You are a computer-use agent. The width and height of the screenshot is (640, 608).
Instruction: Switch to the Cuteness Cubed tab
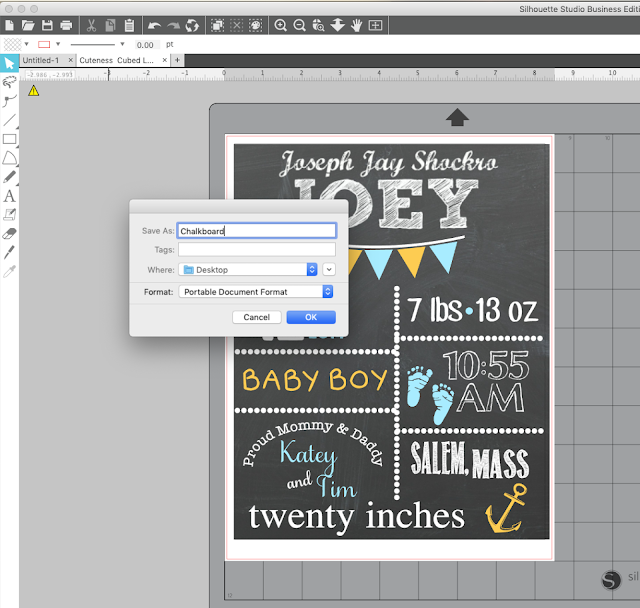pos(116,60)
